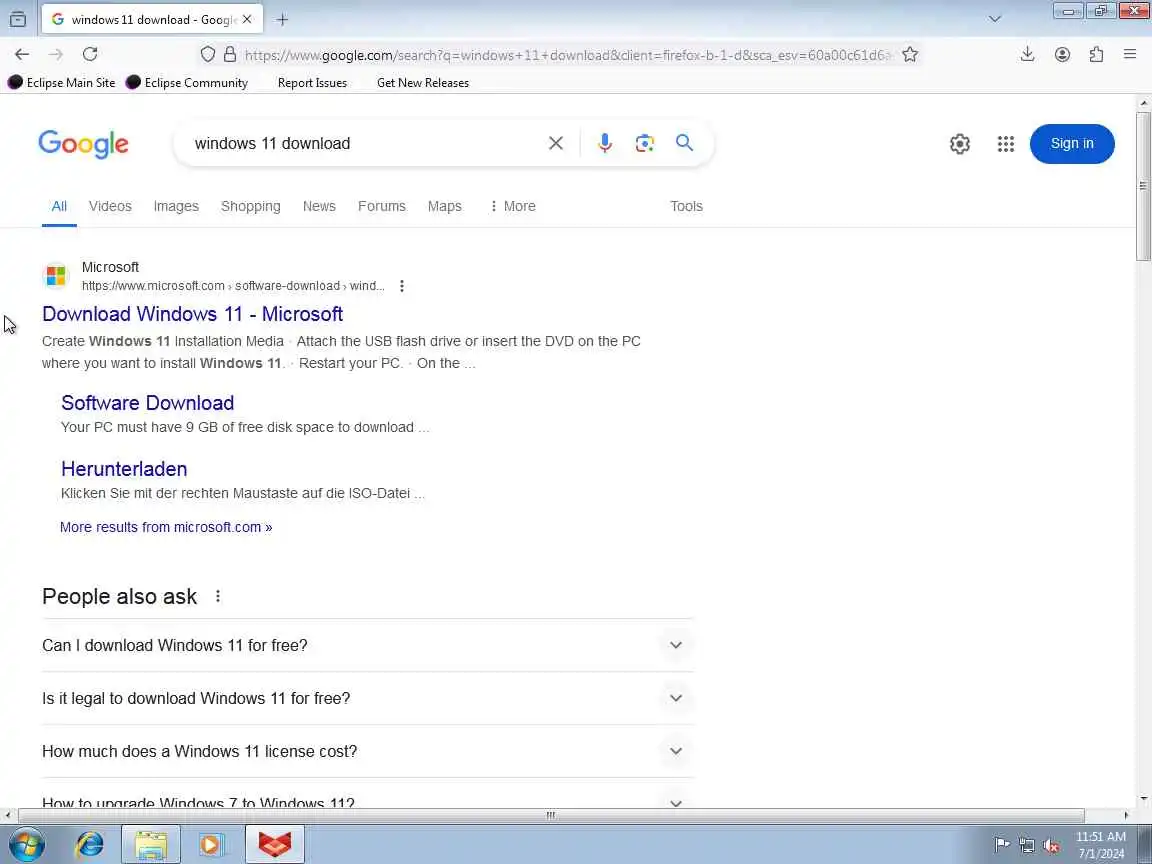Open the Tools search options
Viewport: 1152px width, 864px height.
click(686, 206)
